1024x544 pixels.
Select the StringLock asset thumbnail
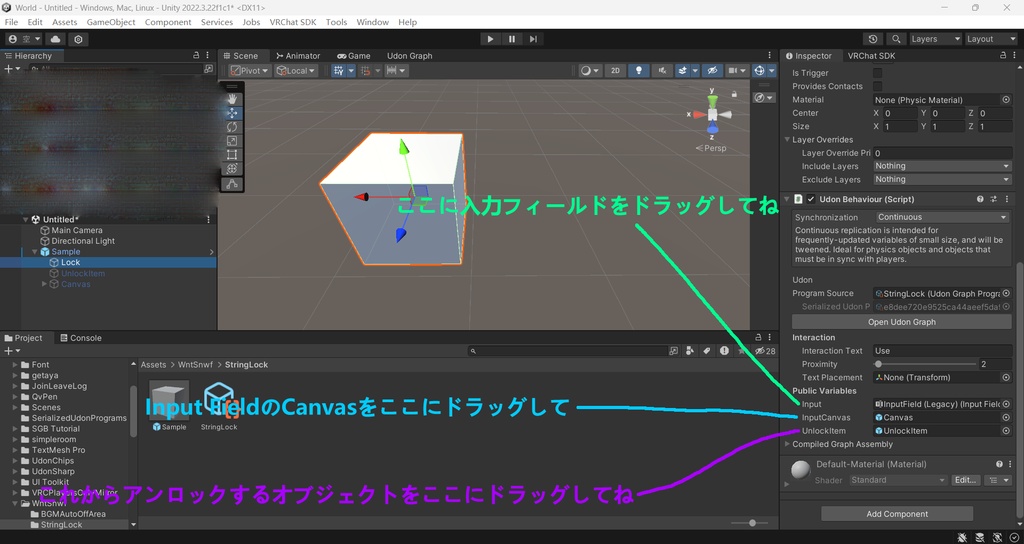[219, 402]
